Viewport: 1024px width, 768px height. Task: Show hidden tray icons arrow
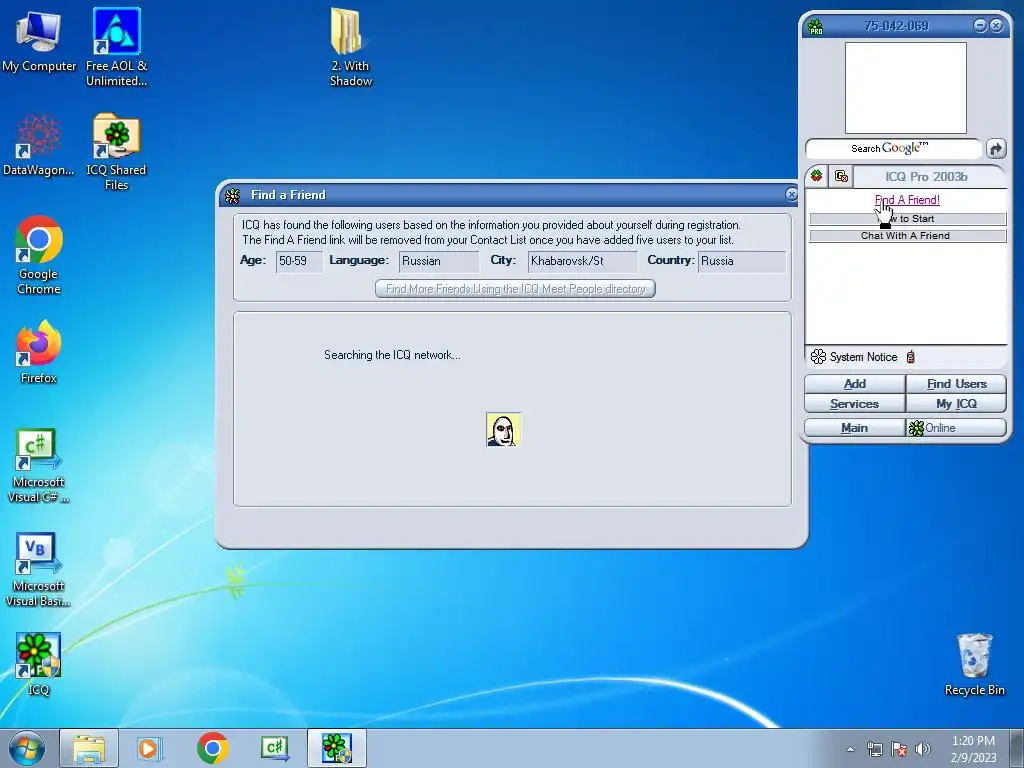[850, 749]
